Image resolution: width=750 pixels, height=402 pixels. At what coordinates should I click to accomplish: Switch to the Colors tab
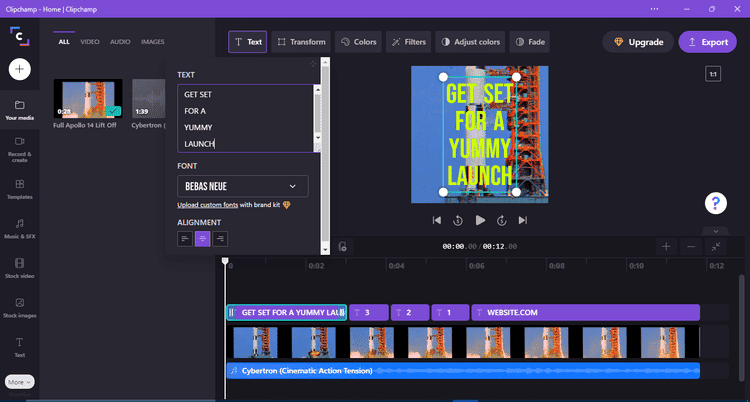coord(358,42)
